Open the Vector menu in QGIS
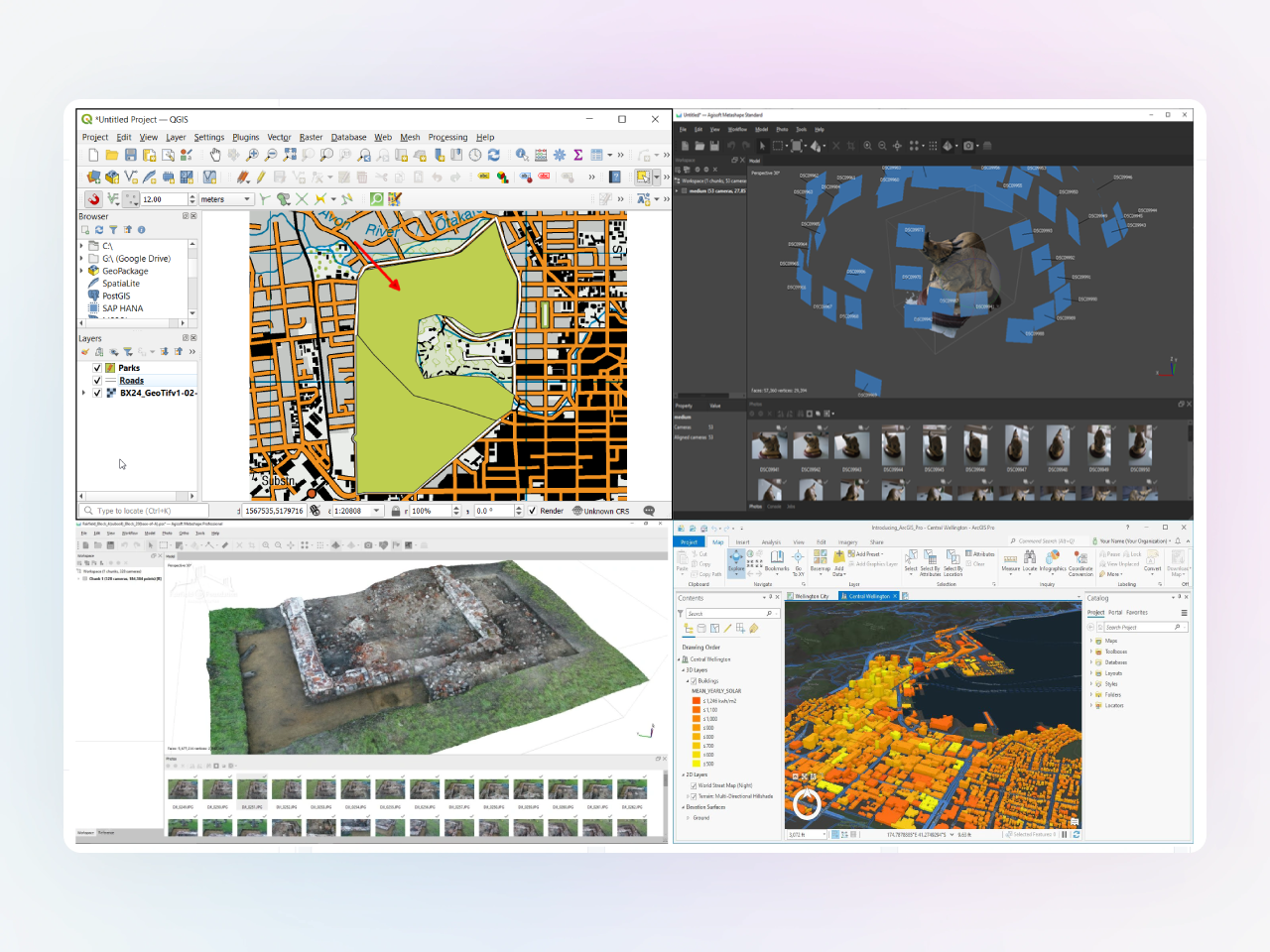The image size is (1270, 952). click(x=279, y=138)
